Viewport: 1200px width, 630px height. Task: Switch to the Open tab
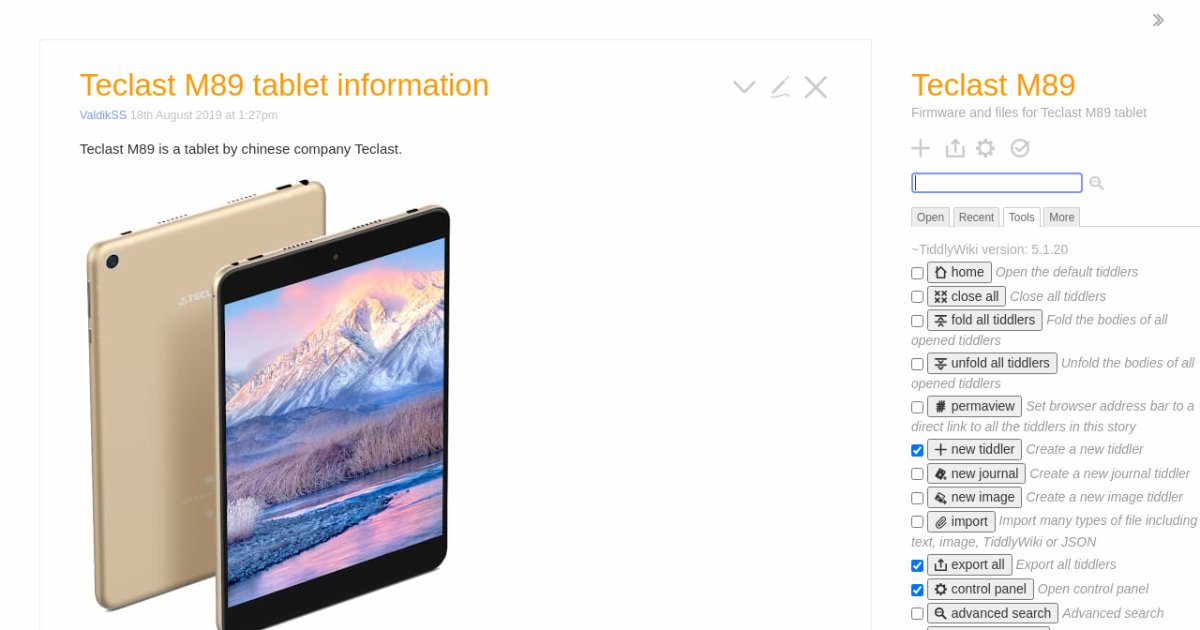(x=930, y=217)
